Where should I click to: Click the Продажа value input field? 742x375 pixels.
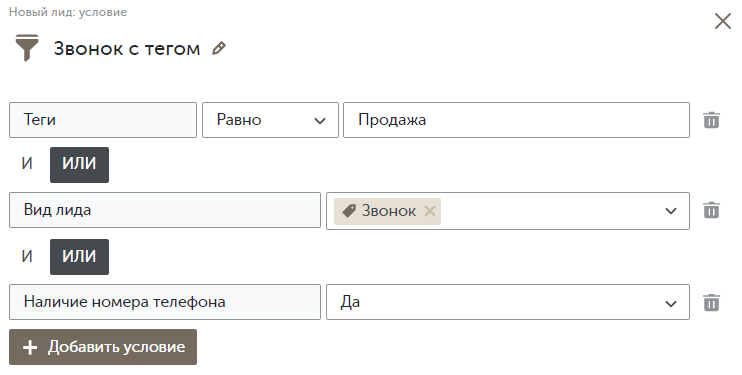516,120
